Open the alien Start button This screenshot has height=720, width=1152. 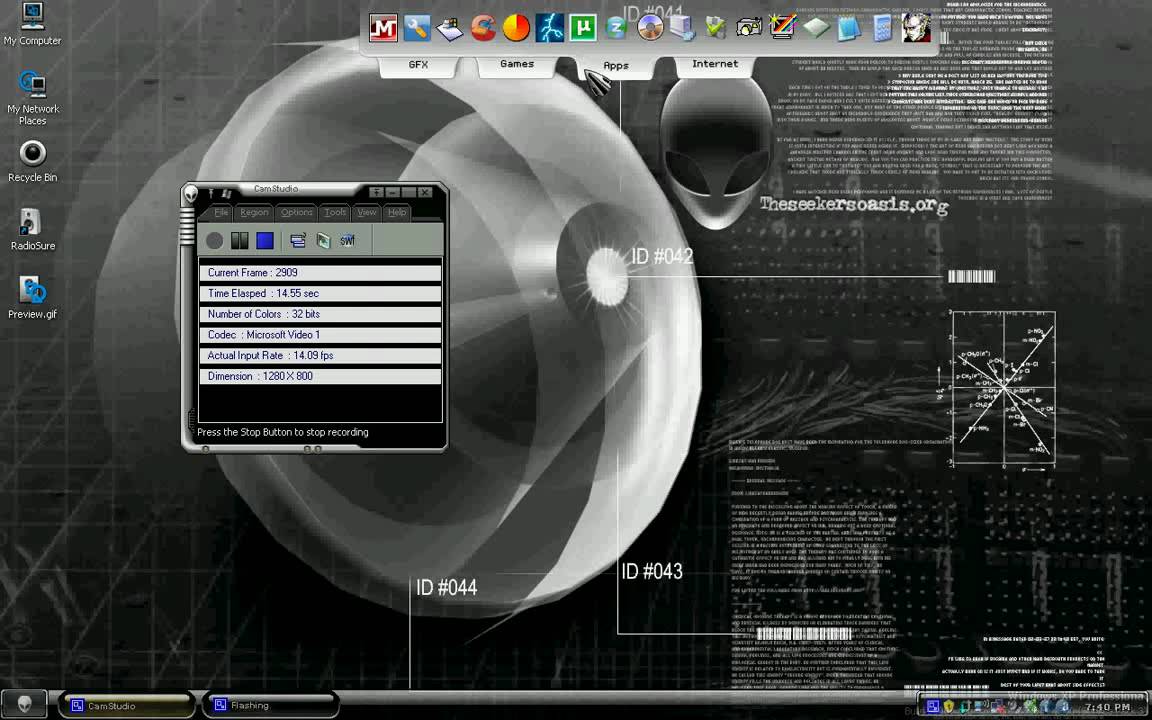(25, 704)
